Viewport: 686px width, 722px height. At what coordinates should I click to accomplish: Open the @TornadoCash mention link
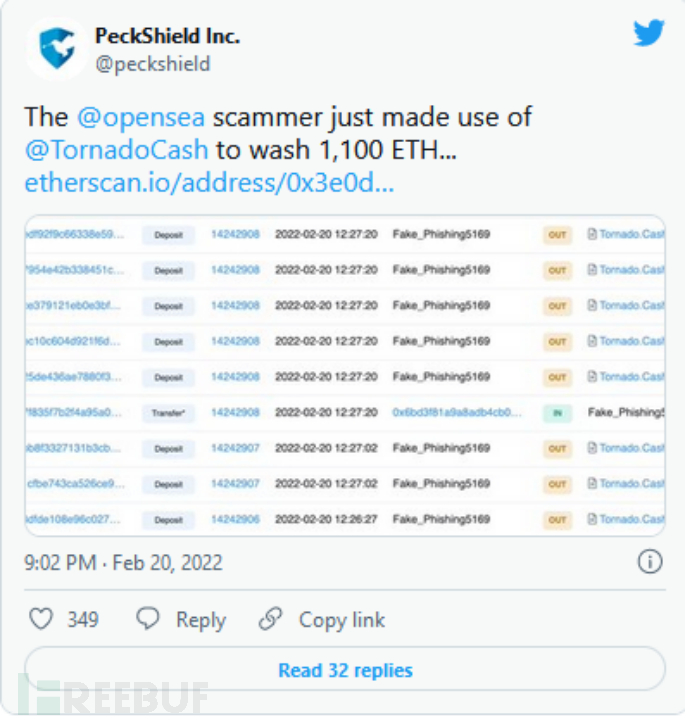pyautogui.click(x=117, y=150)
